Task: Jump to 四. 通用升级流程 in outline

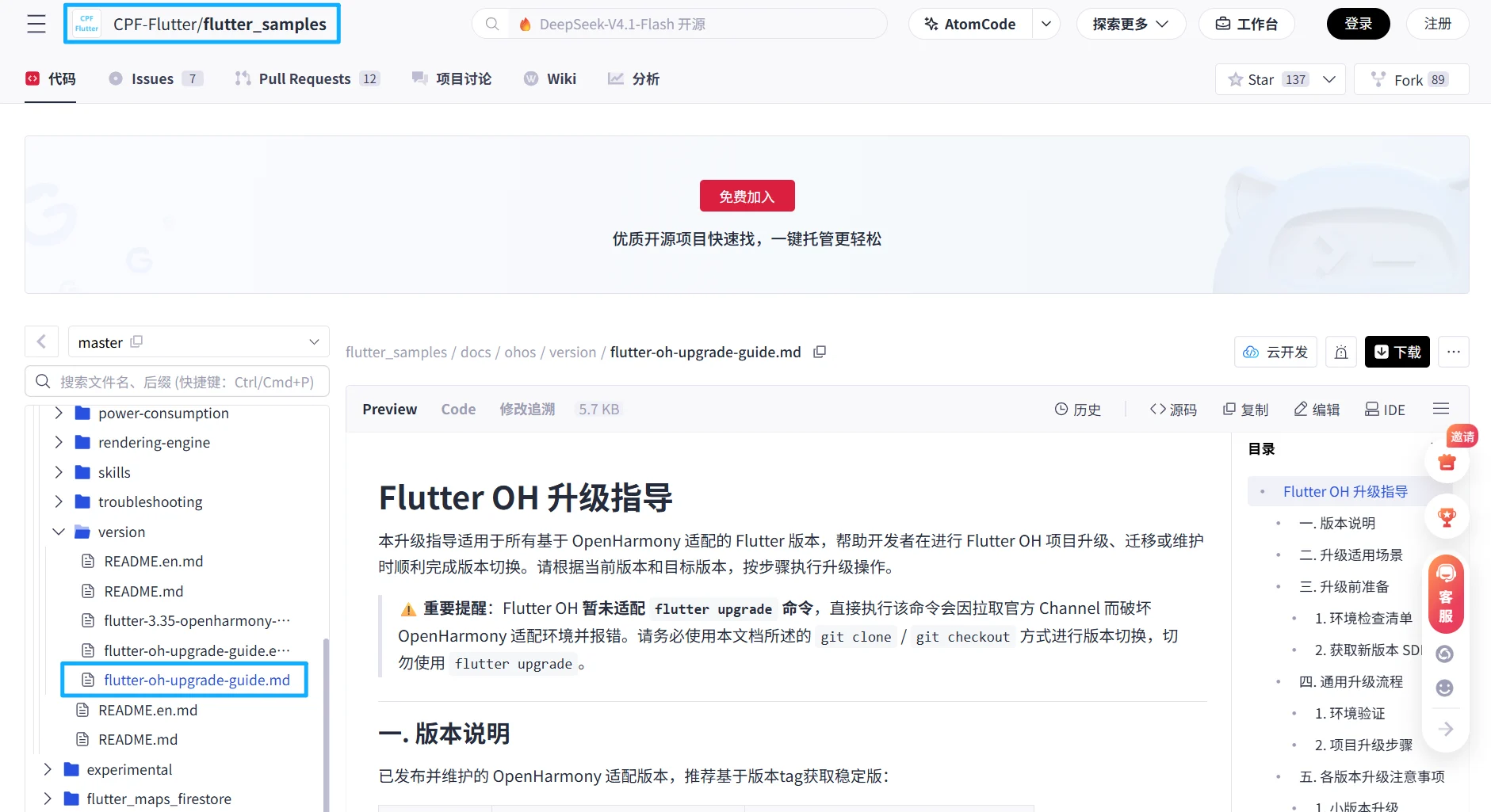Action: (x=1351, y=681)
